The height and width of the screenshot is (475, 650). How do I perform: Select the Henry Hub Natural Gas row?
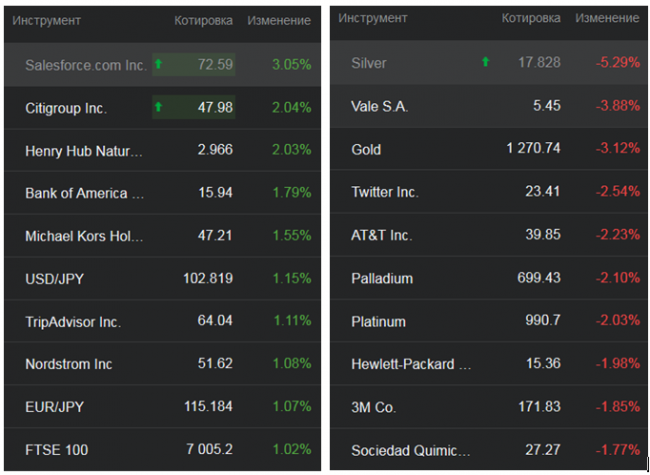coord(84,151)
